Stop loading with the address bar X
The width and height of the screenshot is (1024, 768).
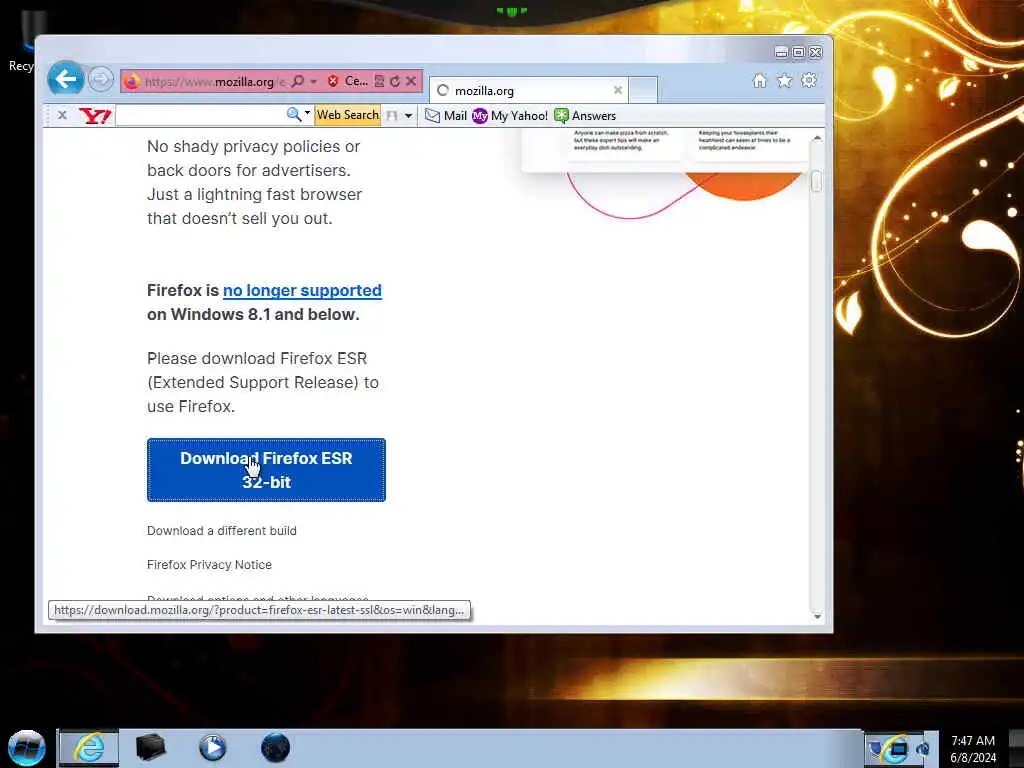pyautogui.click(x=411, y=81)
